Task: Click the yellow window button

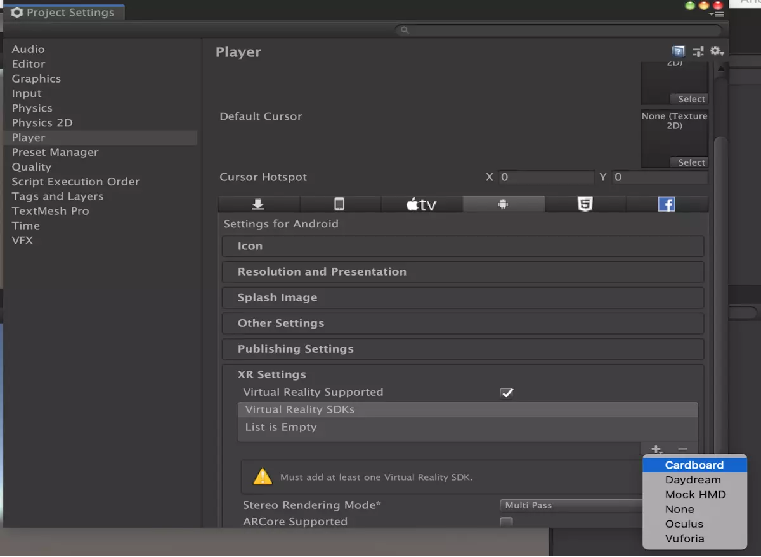Action: (704, 6)
